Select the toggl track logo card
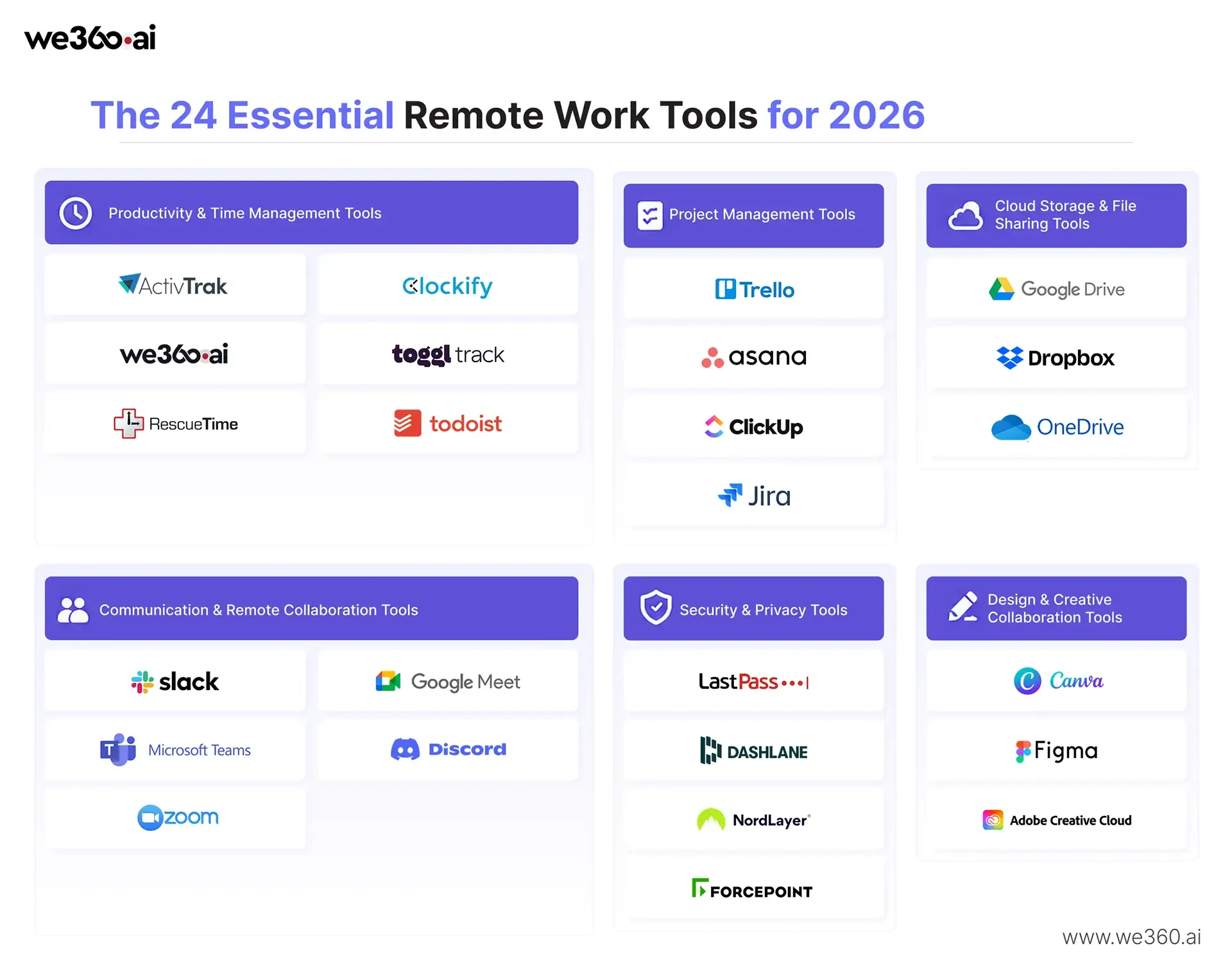This screenshot has width=1232, height=966. [x=448, y=354]
